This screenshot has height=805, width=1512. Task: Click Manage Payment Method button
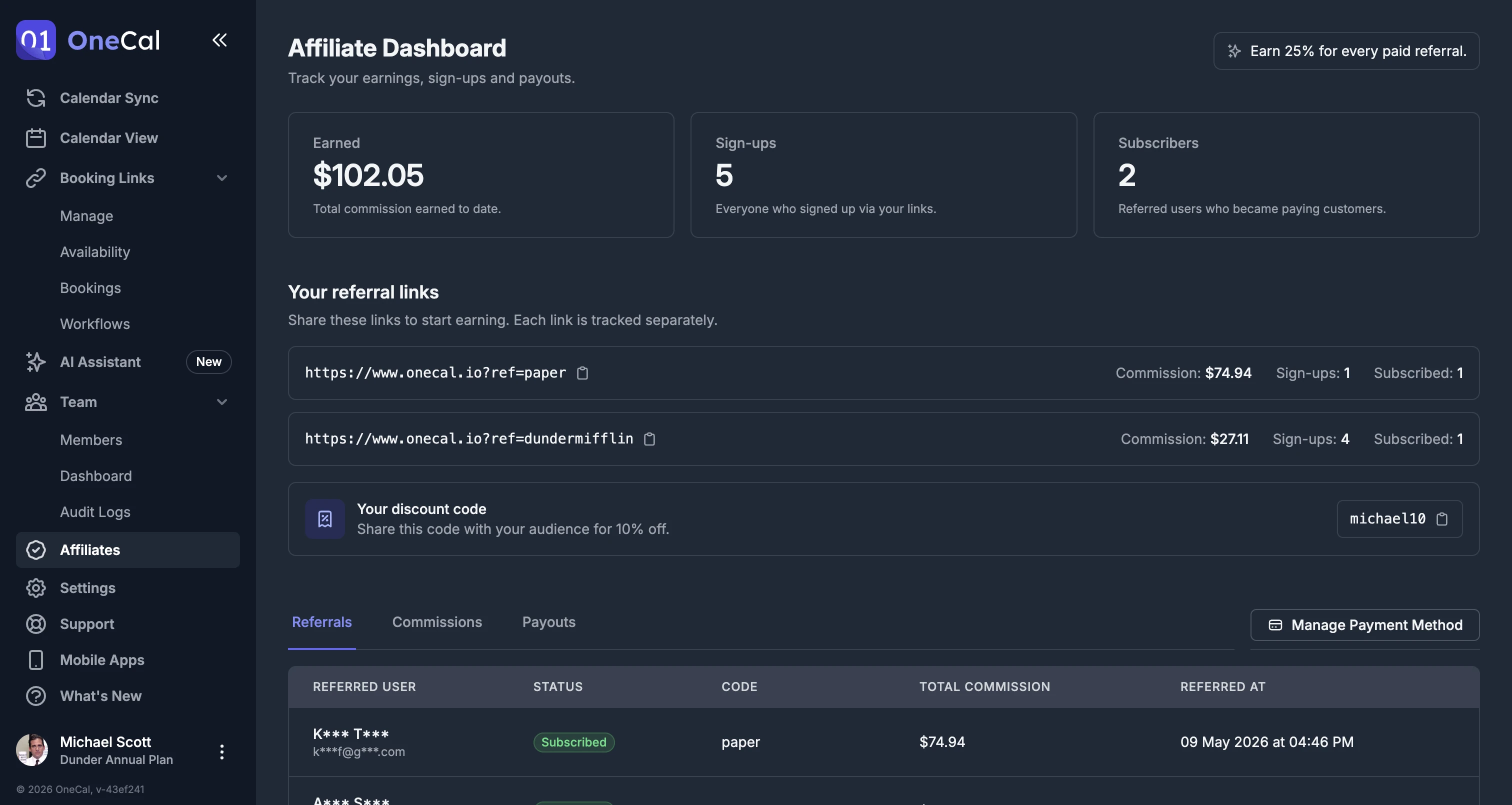tap(1364, 624)
